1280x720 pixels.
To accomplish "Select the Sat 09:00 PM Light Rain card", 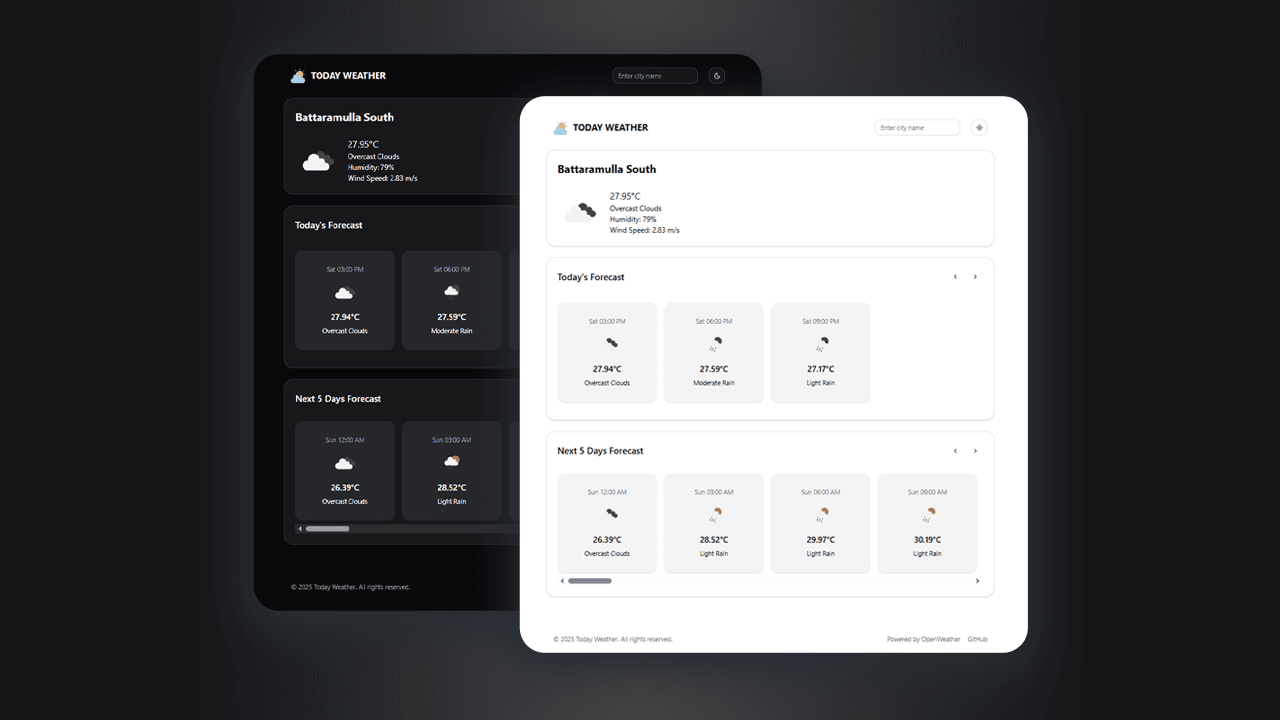I will click(820, 352).
